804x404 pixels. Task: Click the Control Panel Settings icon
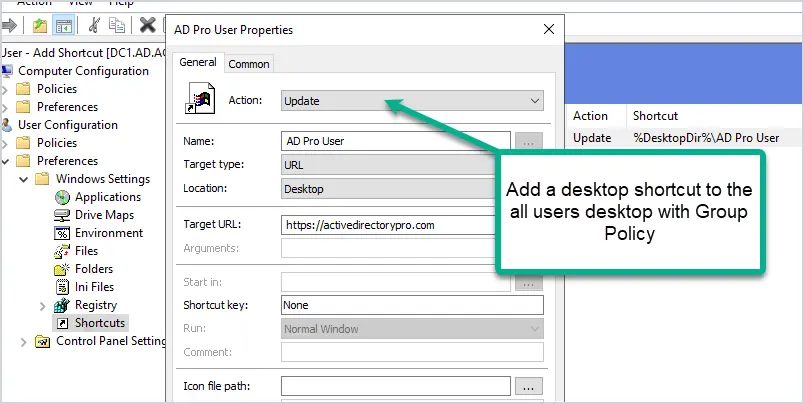click(42, 341)
